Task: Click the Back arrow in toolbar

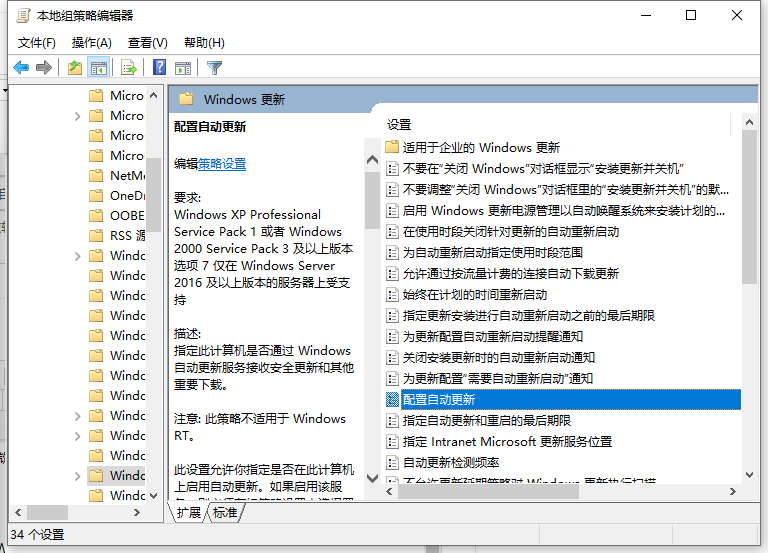Action: 21,68
